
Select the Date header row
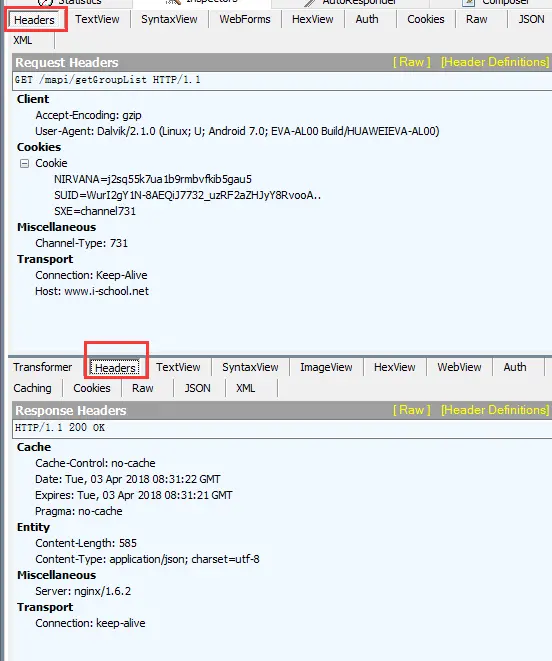[128, 479]
